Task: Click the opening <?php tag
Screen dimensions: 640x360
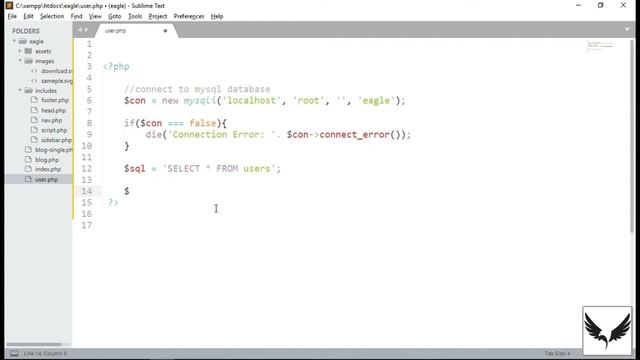Action: point(116,67)
